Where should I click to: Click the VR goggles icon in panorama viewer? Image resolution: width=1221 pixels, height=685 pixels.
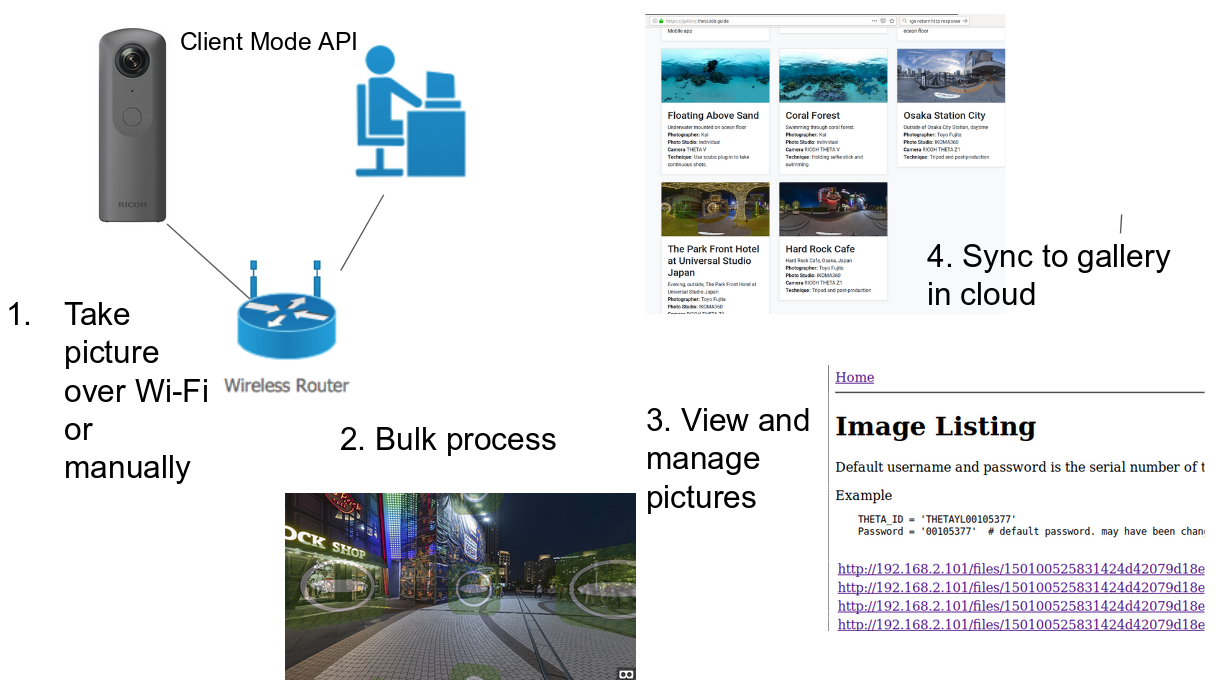pos(626,674)
